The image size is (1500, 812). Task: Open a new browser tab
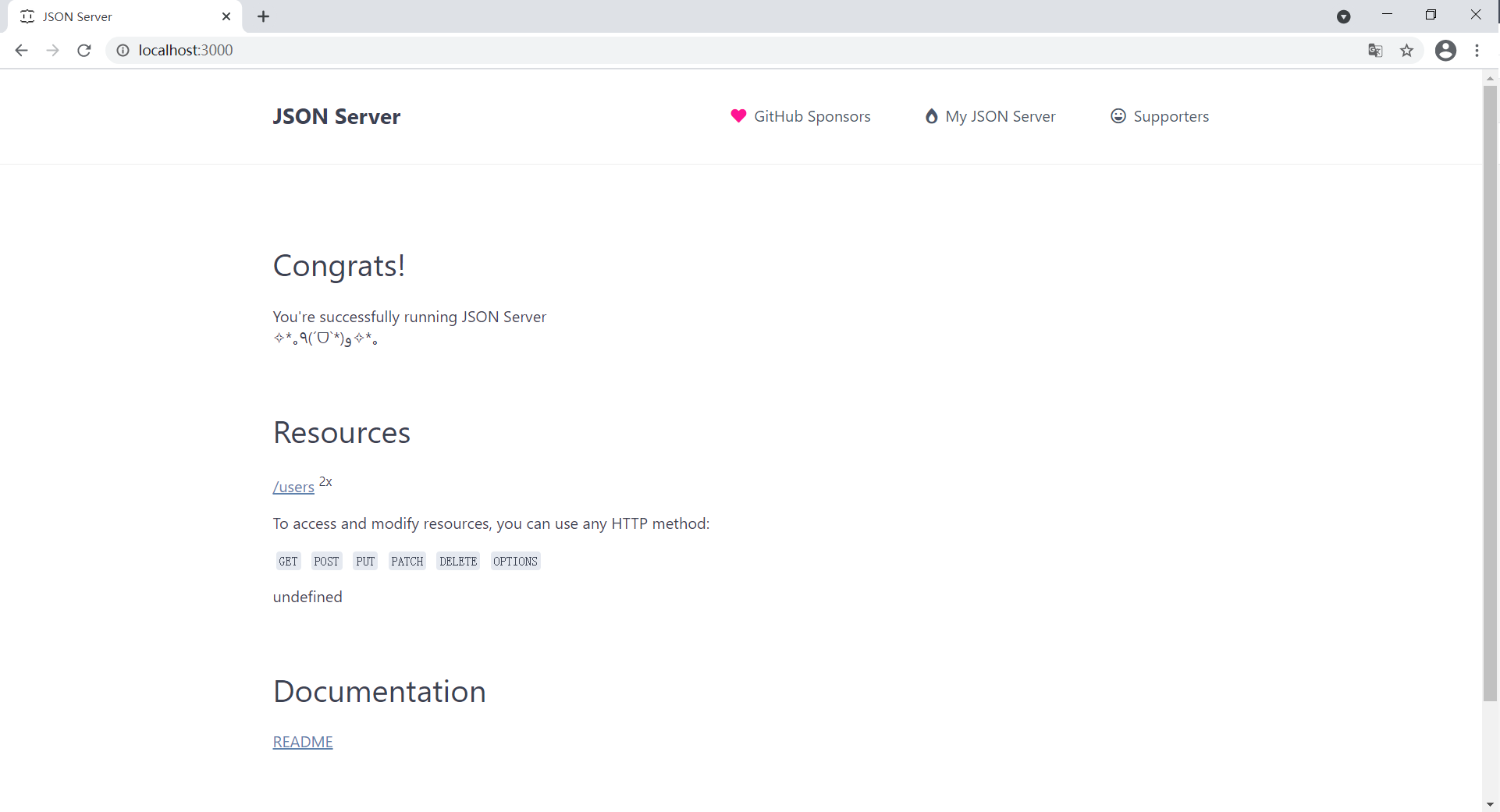[x=263, y=16]
